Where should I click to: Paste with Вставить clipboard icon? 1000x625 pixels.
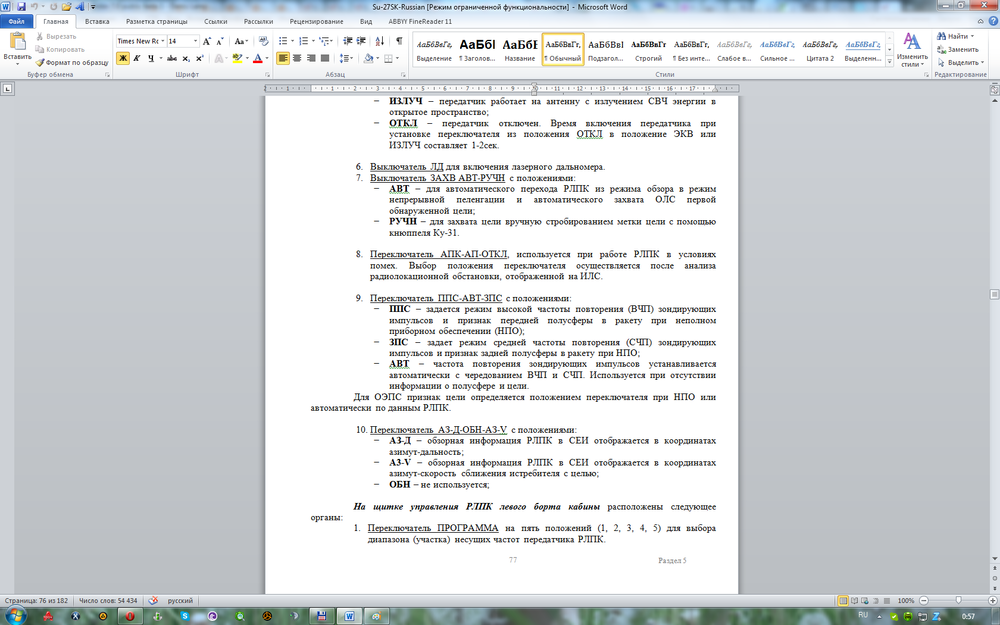tap(17, 41)
